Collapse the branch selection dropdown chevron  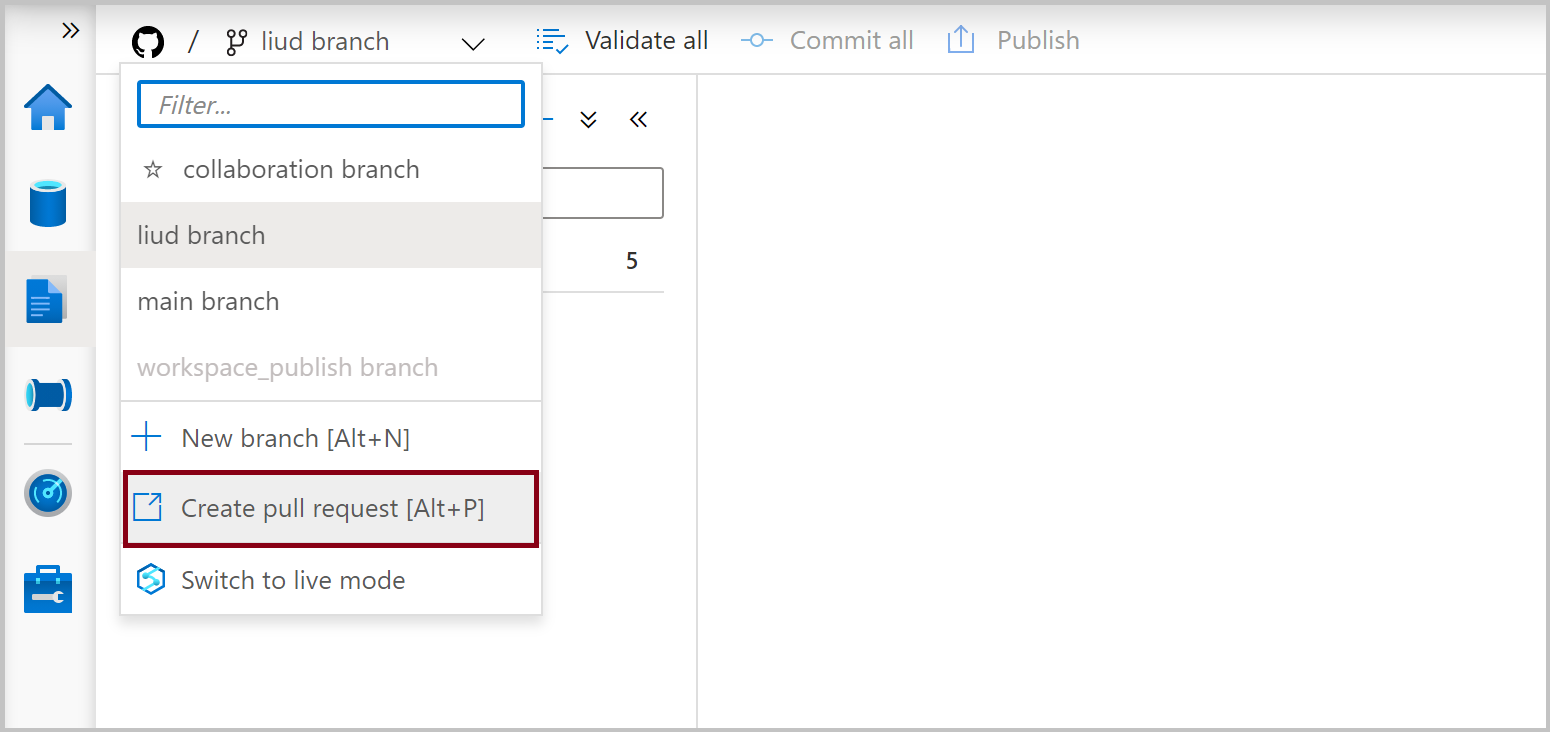472,43
